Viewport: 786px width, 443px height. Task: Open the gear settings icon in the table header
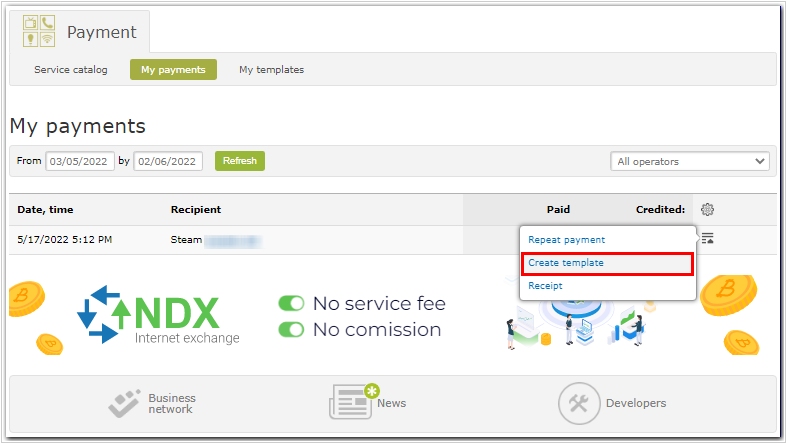707,210
